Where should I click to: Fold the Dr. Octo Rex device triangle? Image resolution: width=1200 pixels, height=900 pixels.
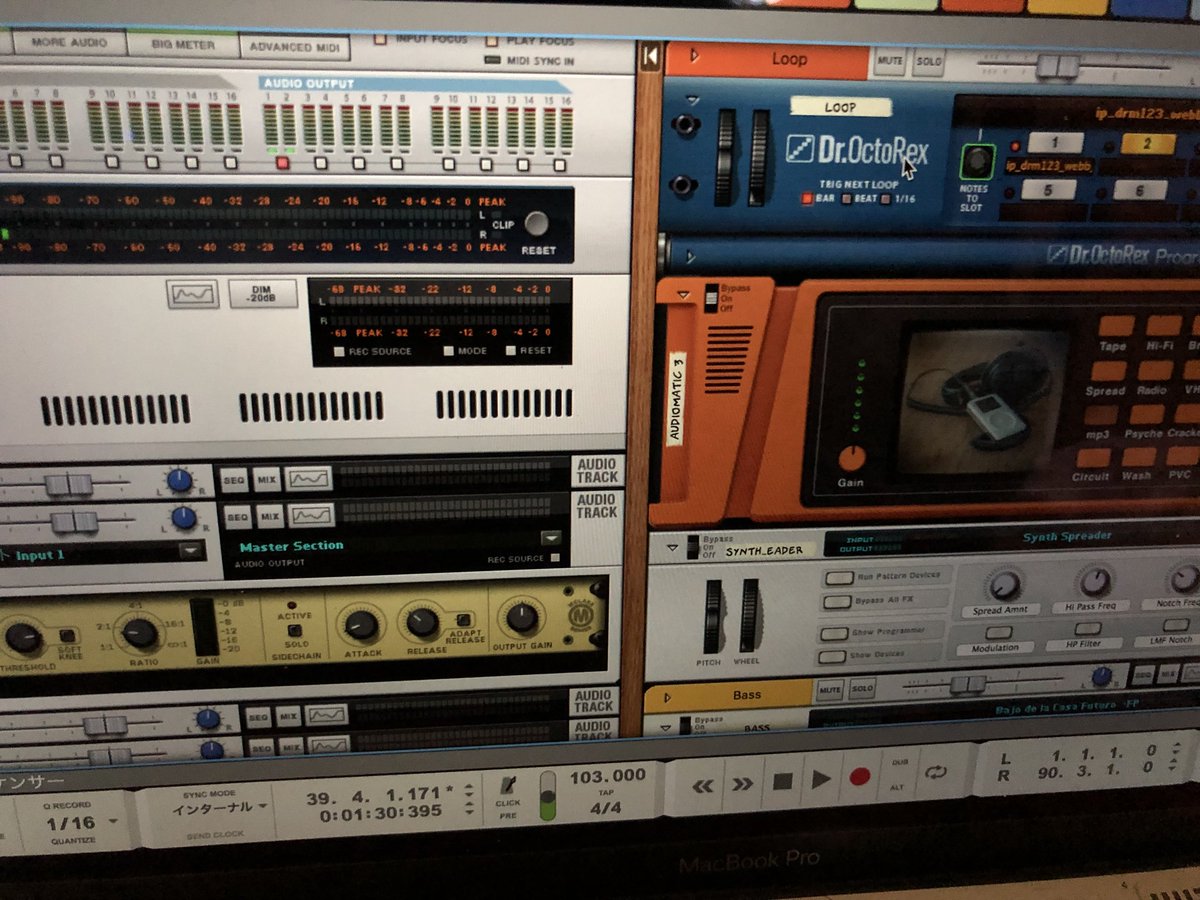[x=695, y=99]
